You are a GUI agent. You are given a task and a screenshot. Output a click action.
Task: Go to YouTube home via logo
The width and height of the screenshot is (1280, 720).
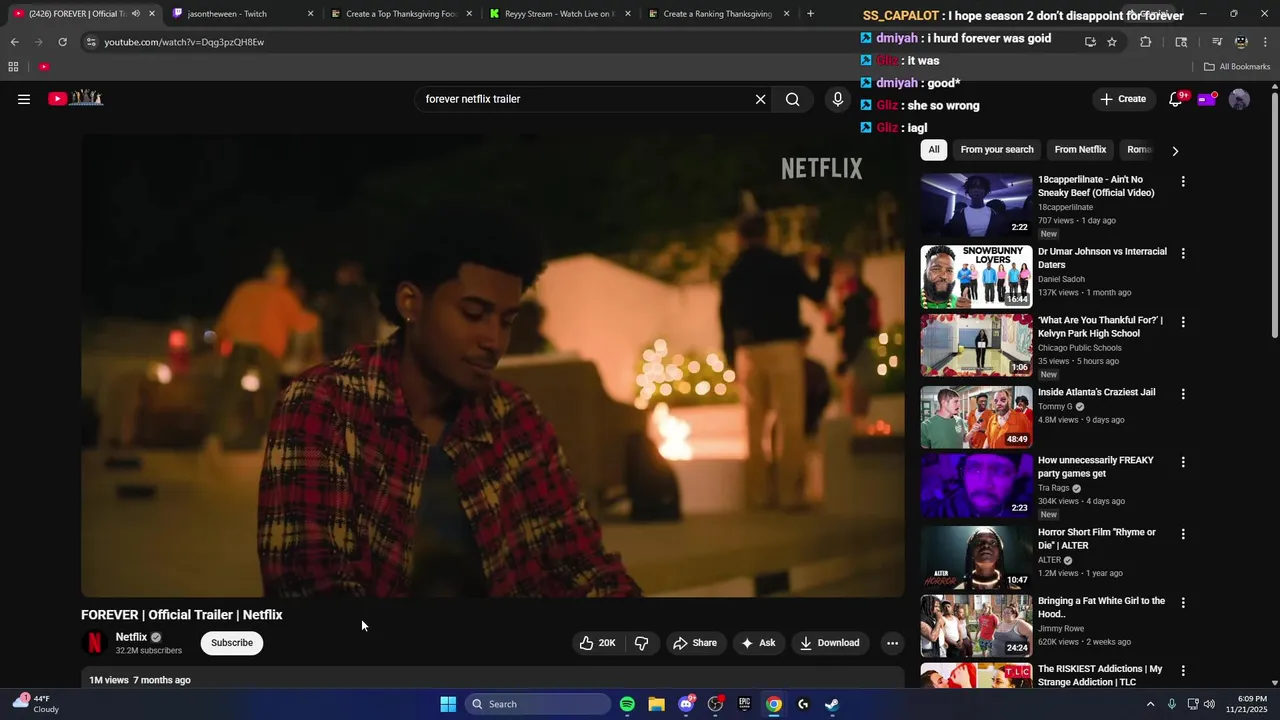[76, 98]
